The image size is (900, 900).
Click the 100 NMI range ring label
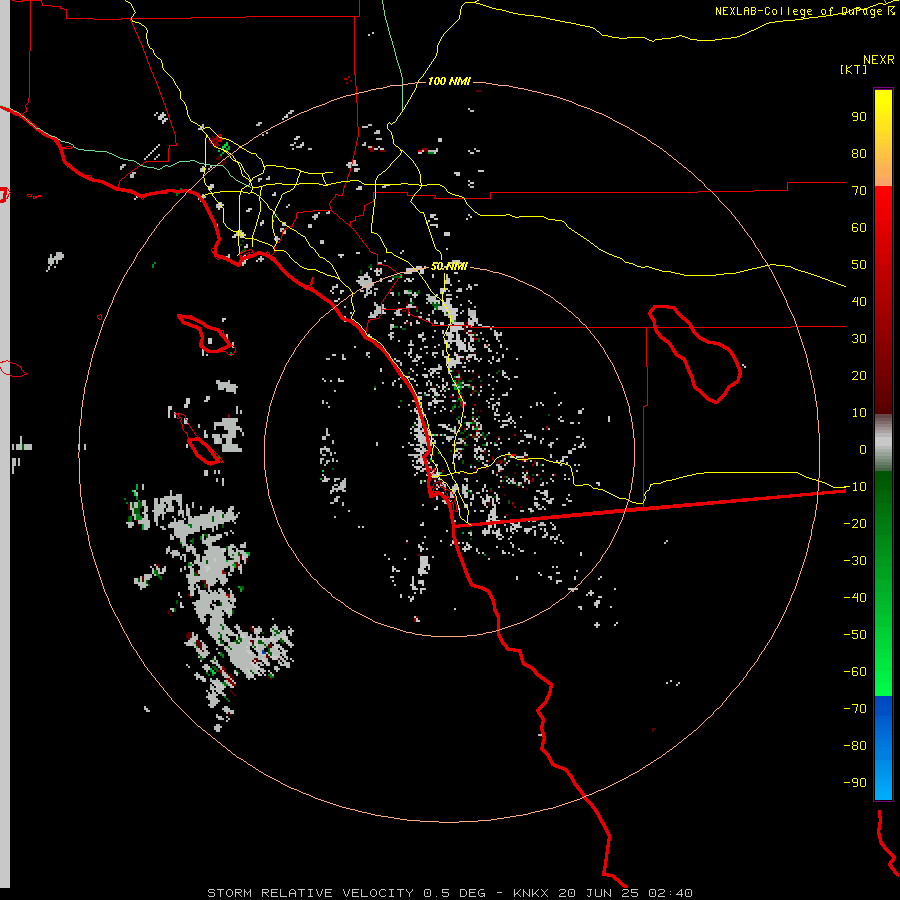(x=449, y=82)
